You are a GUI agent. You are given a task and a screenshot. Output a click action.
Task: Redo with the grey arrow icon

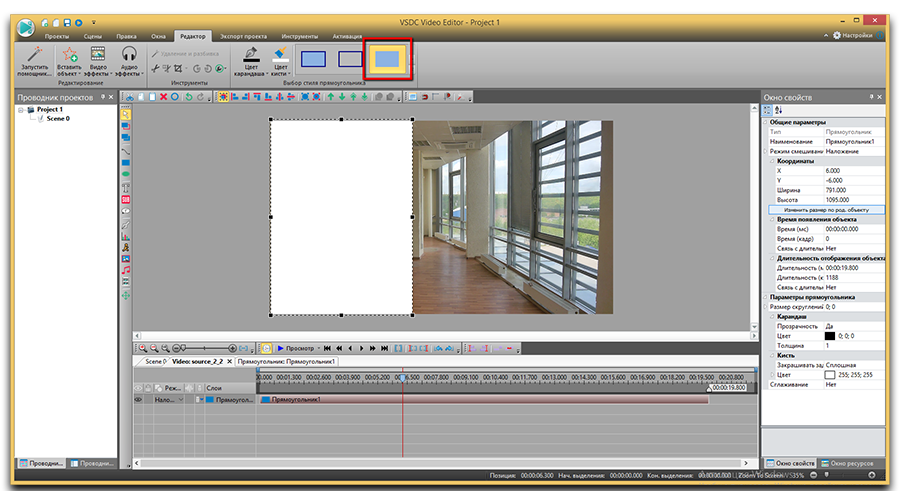point(200,97)
